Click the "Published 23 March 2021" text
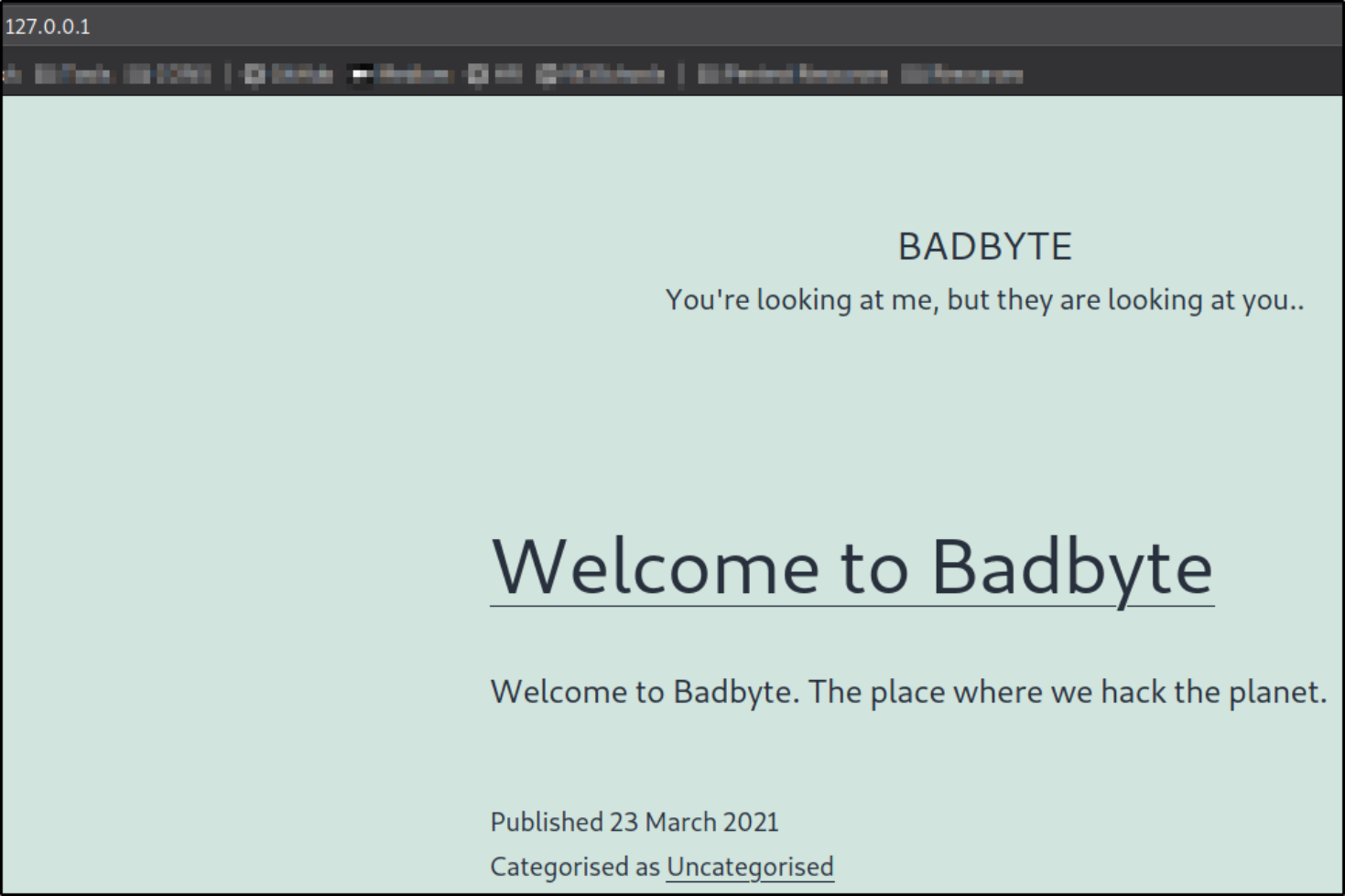Image resolution: width=1345 pixels, height=896 pixels. pyautogui.click(x=635, y=822)
